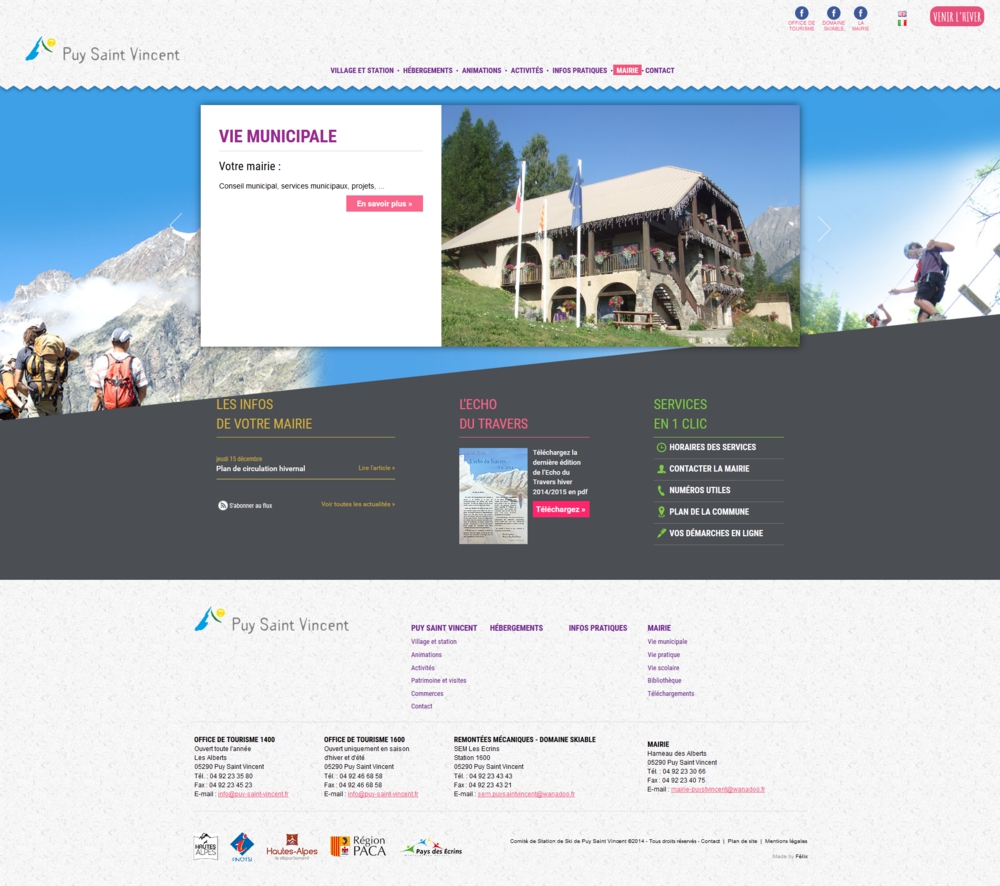Viewport: 1000px width, 886px height.
Task: Select Infos Pratiques in the top navigation
Action: (579, 71)
